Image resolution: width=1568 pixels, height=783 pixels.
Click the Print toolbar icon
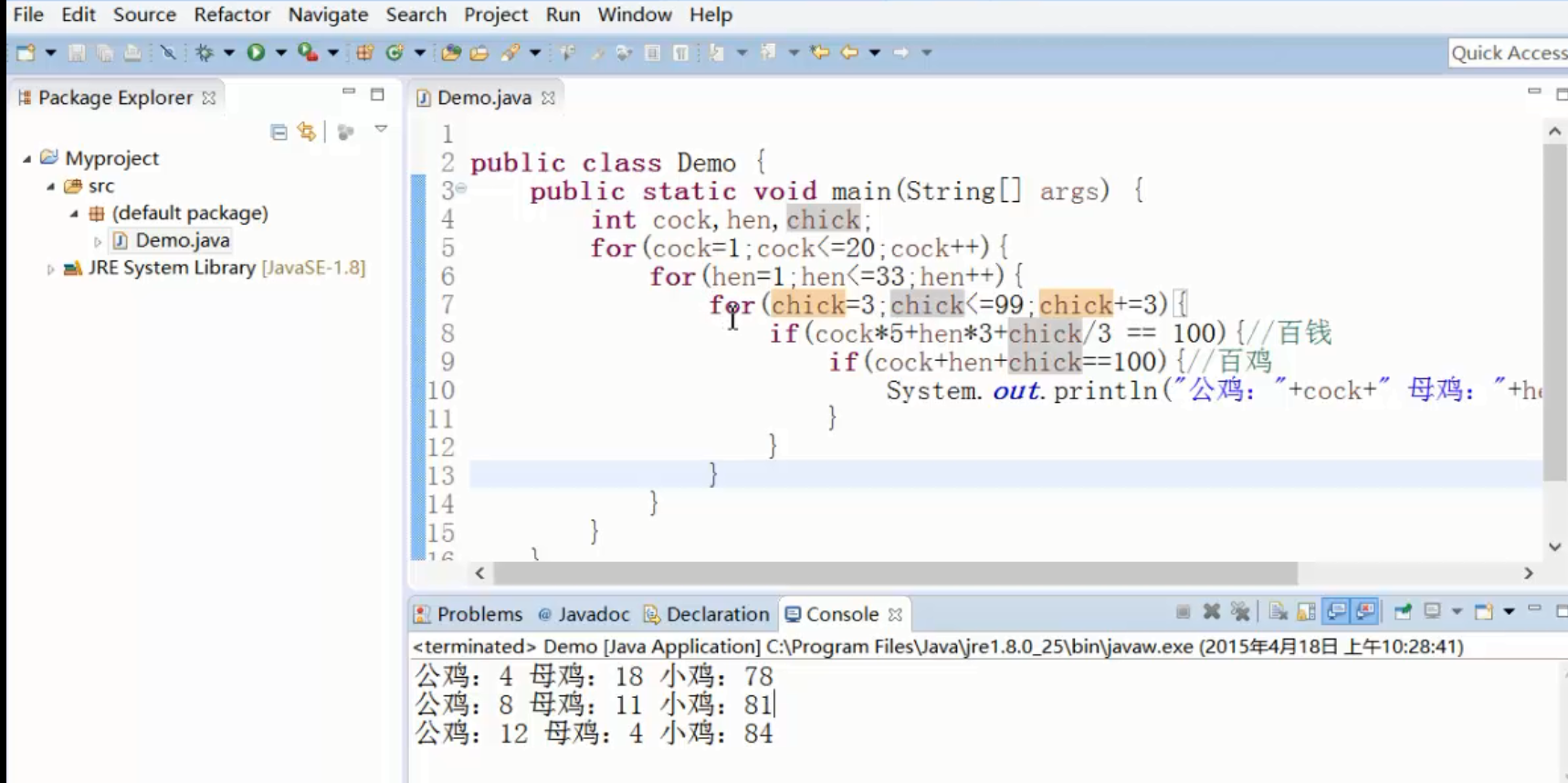[x=132, y=53]
